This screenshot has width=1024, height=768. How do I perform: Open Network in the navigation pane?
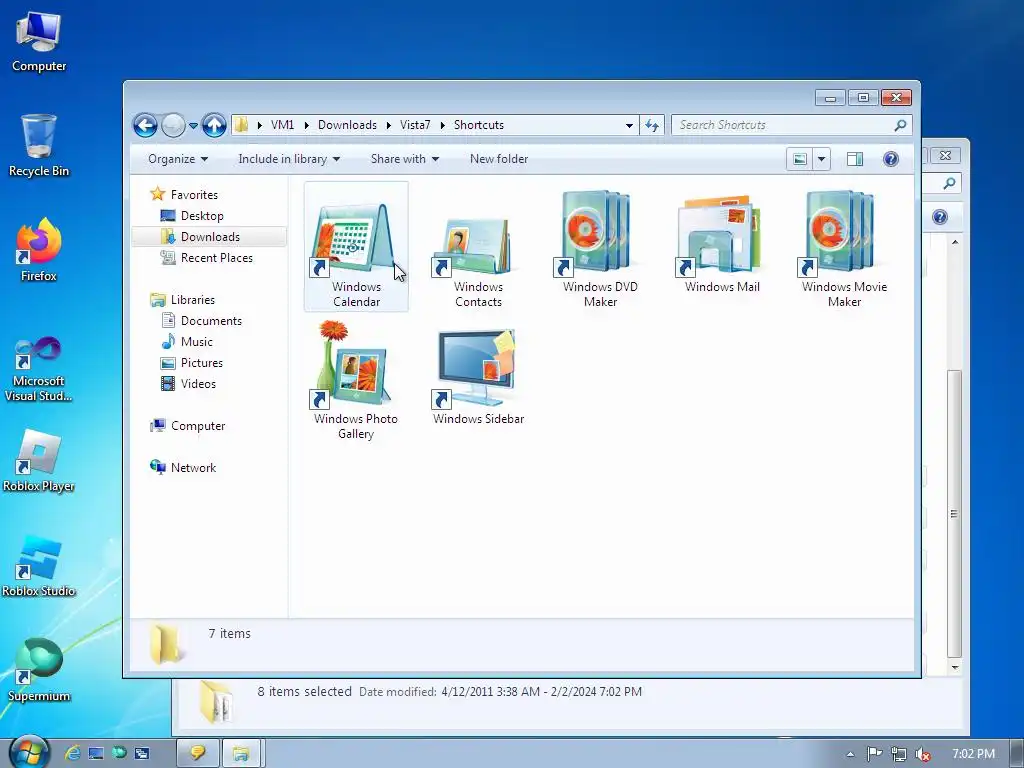tap(193, 468)
